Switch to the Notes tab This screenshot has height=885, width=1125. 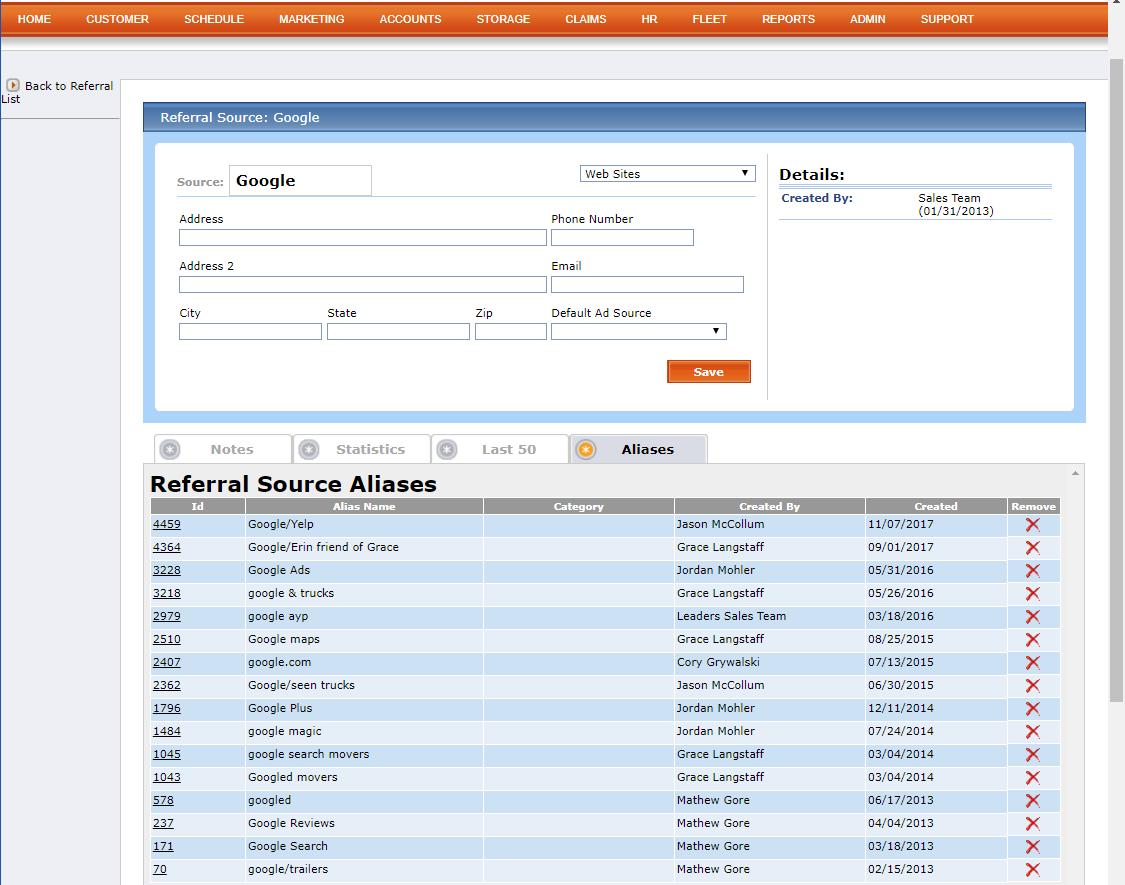tap(223, 449)
